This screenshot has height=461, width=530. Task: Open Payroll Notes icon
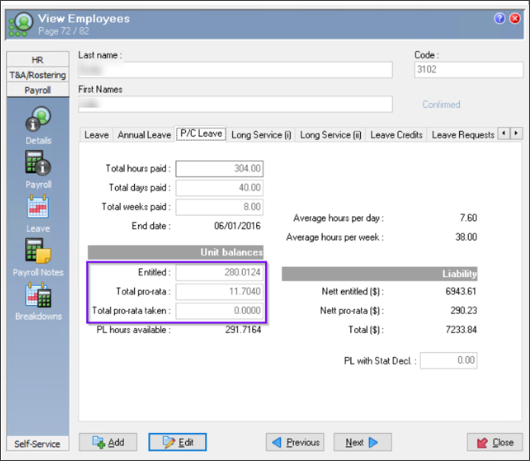tap(38, 251)
